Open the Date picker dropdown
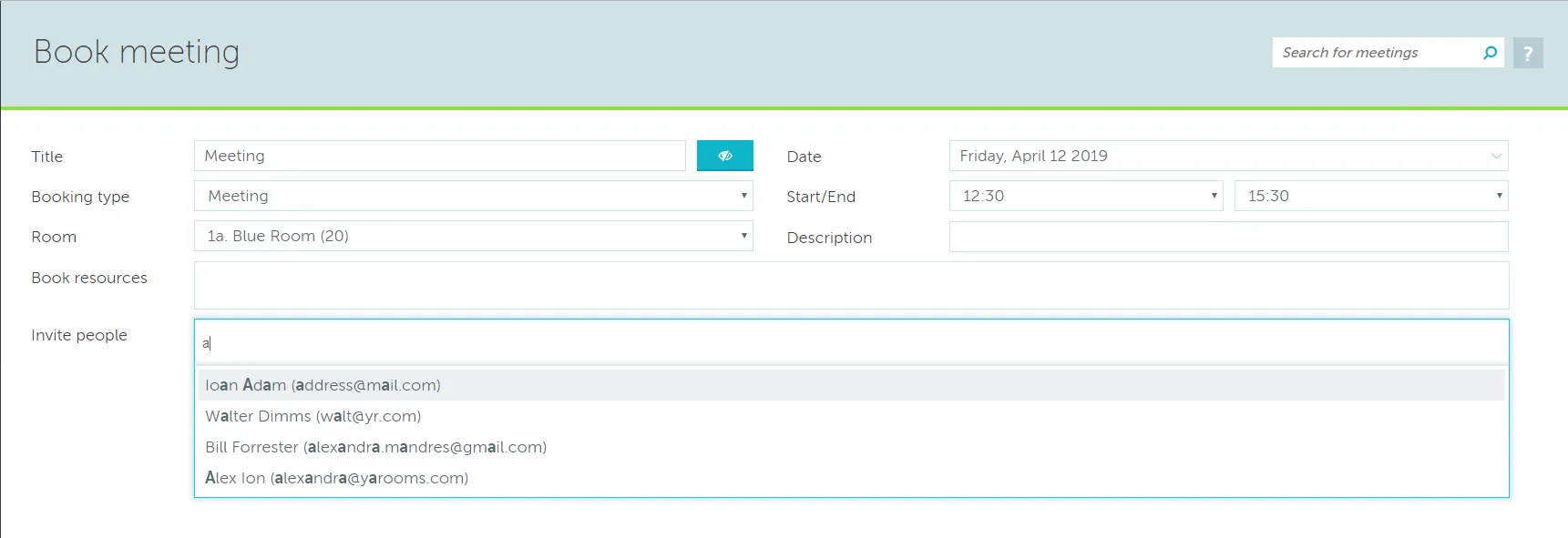 pyautogui.click(x=1227, y=156)
